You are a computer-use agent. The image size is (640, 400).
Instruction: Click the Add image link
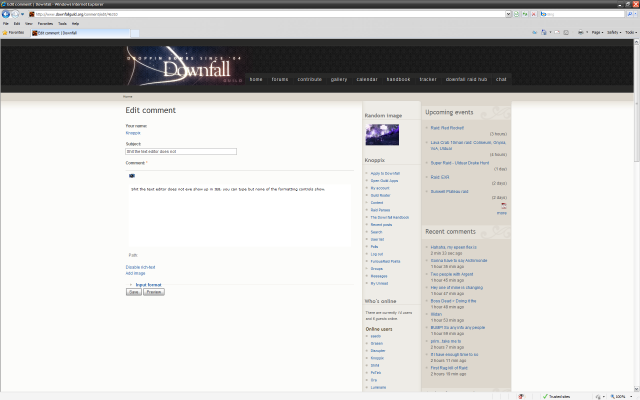[136, 273]
